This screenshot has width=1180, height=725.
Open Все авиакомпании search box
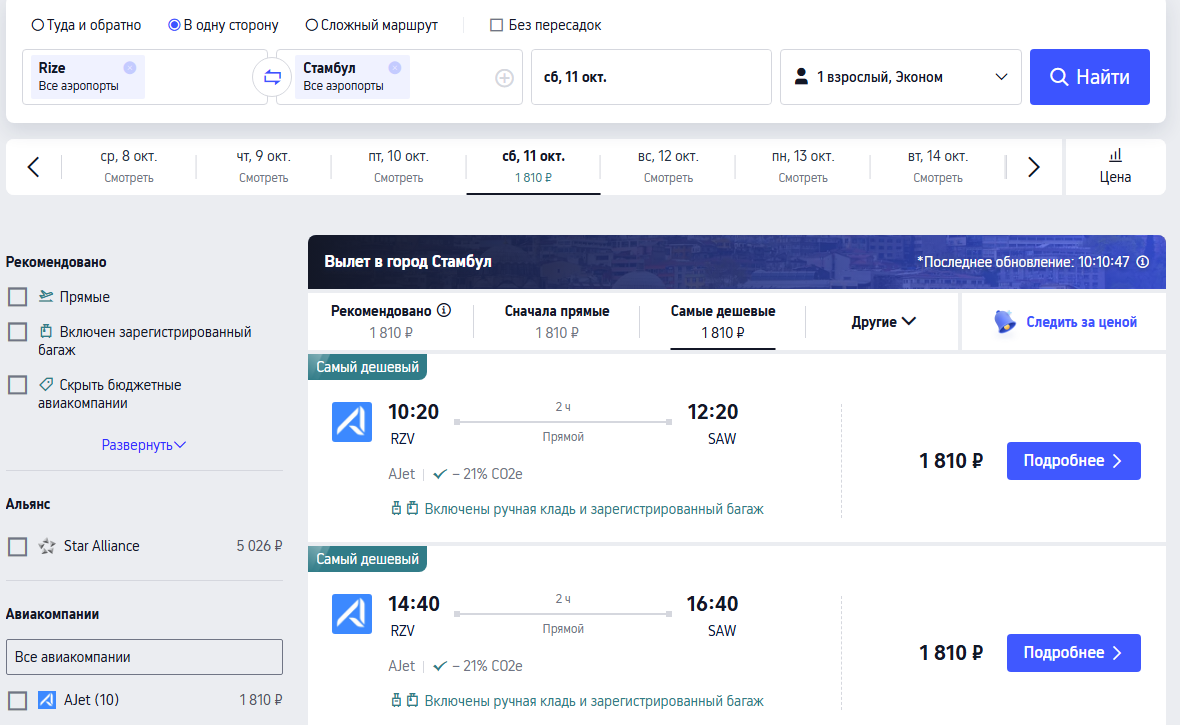click(x=144, y=657)
